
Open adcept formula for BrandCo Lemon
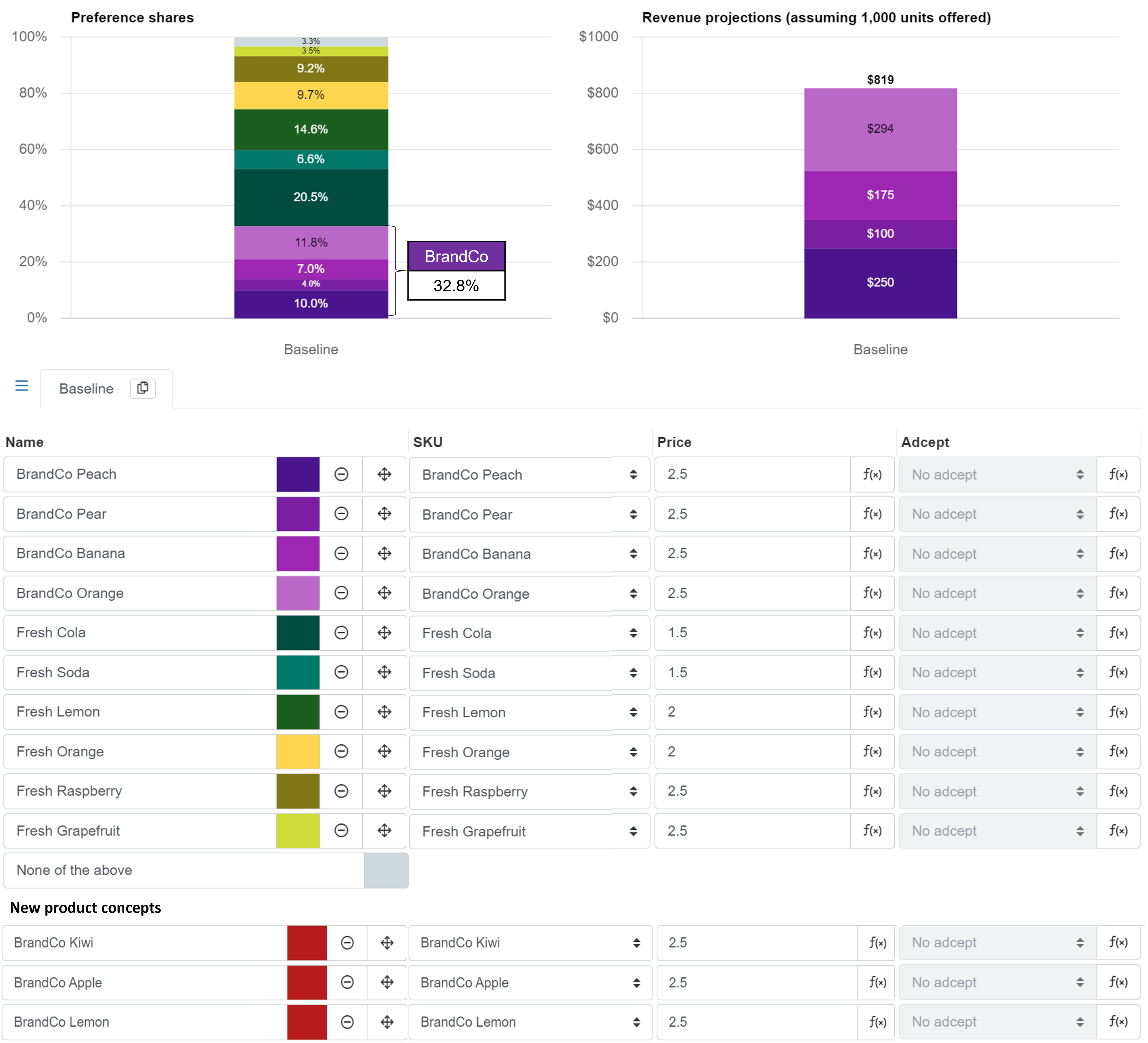[1118, 1022]
